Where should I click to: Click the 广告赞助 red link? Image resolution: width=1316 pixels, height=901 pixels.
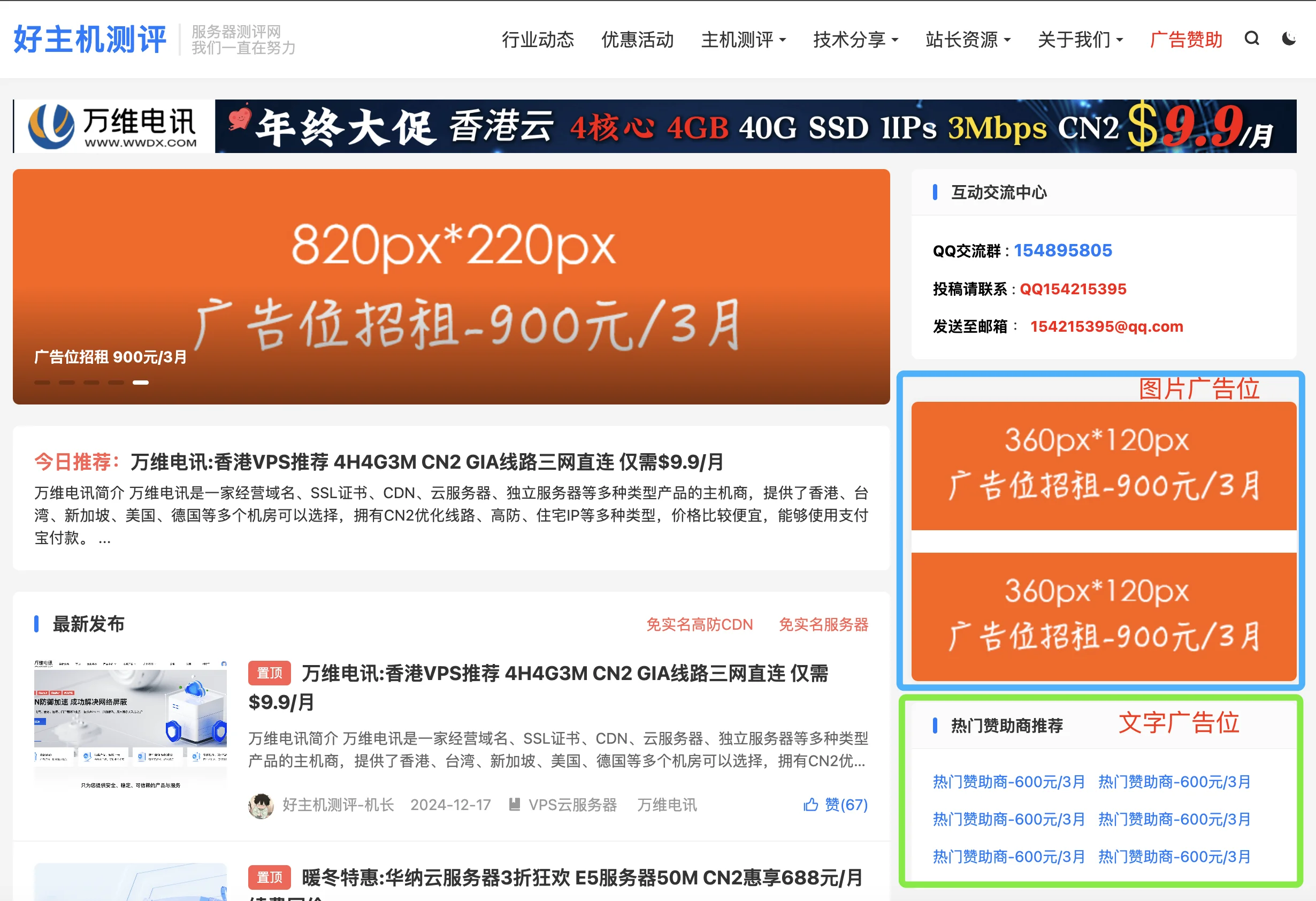1187,40
